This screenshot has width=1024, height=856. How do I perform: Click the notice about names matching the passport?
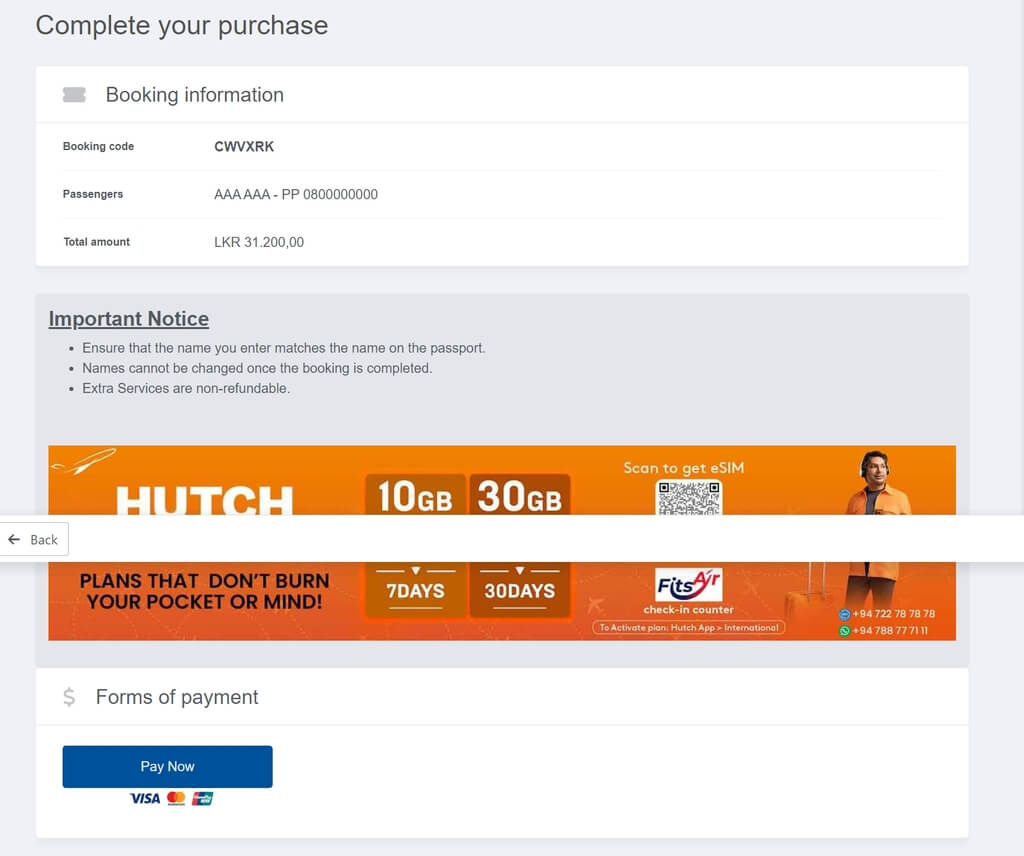pyautogui.click(x=283, y=348)
